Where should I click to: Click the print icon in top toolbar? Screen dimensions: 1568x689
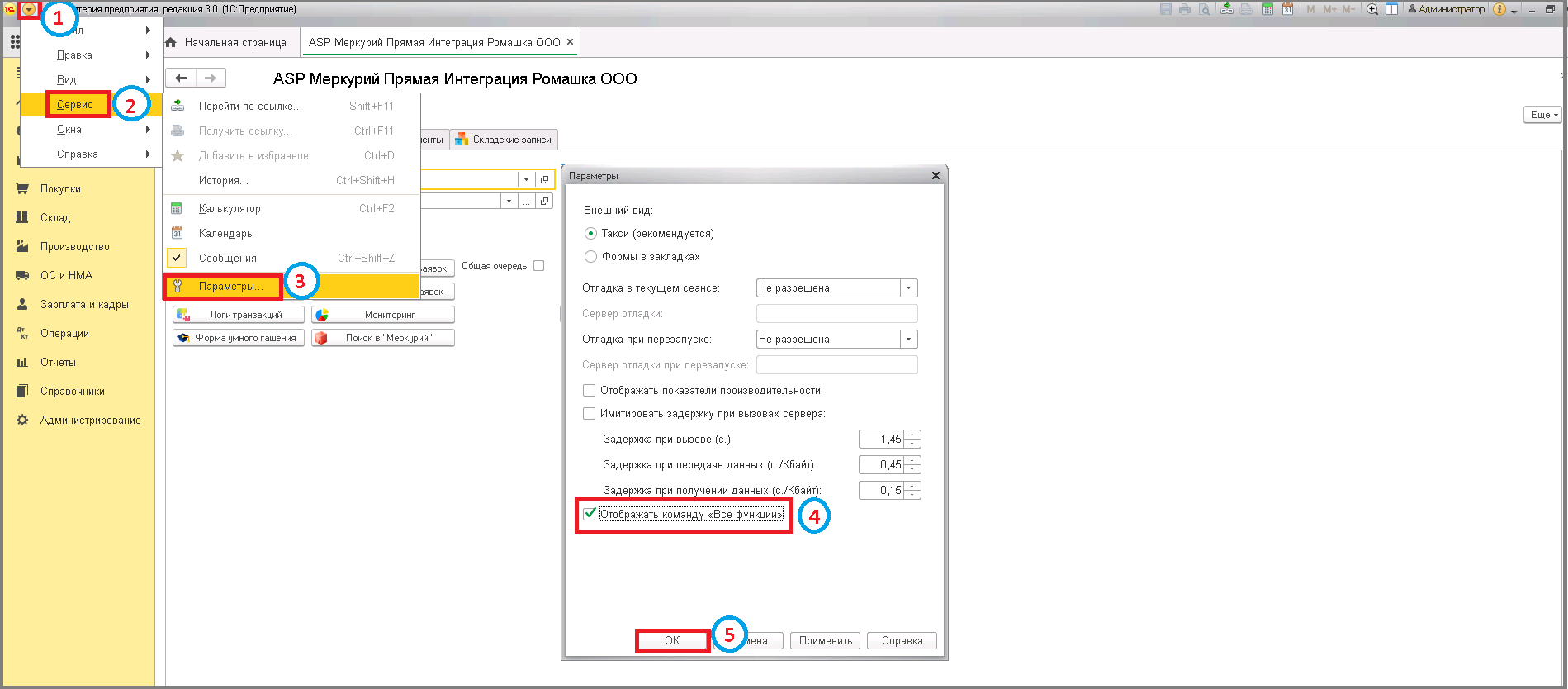tap(1185, 9)
